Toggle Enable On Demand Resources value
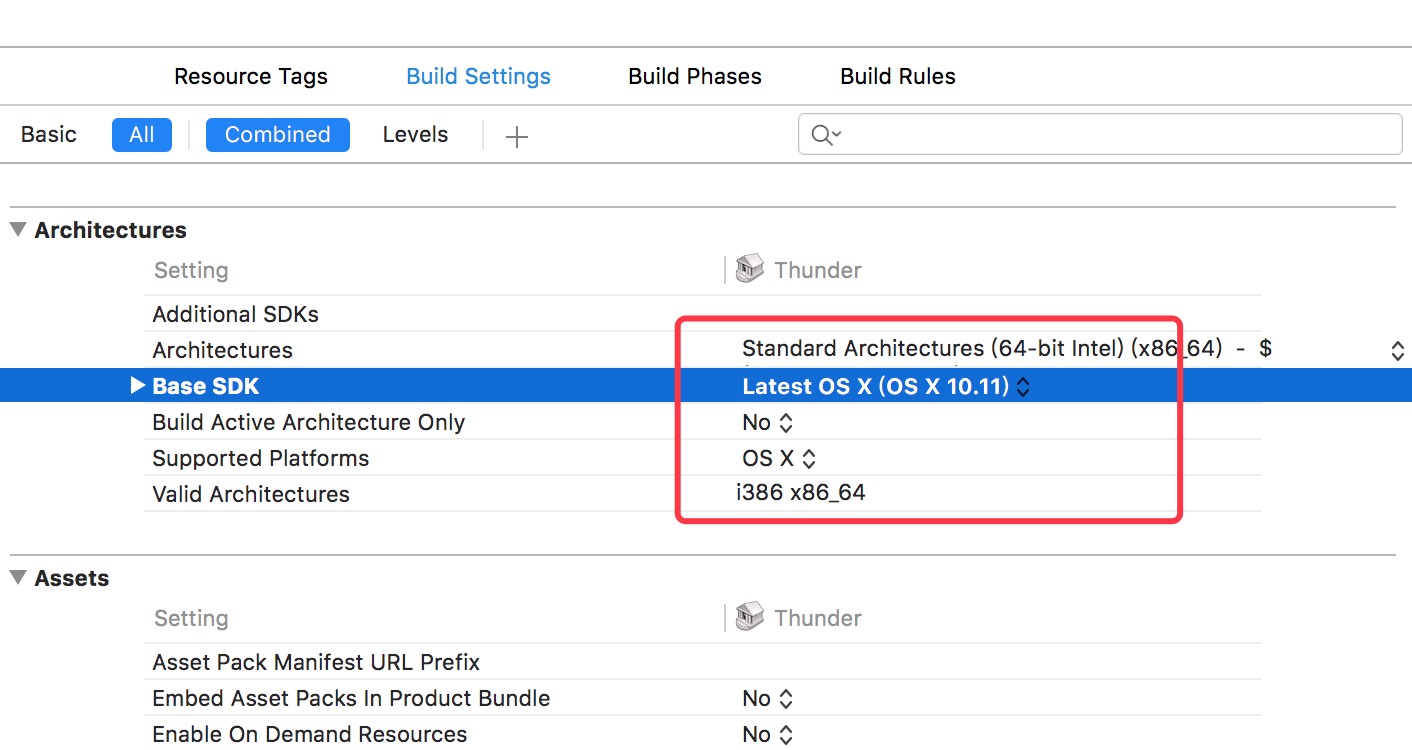 [x=767, y=734]
